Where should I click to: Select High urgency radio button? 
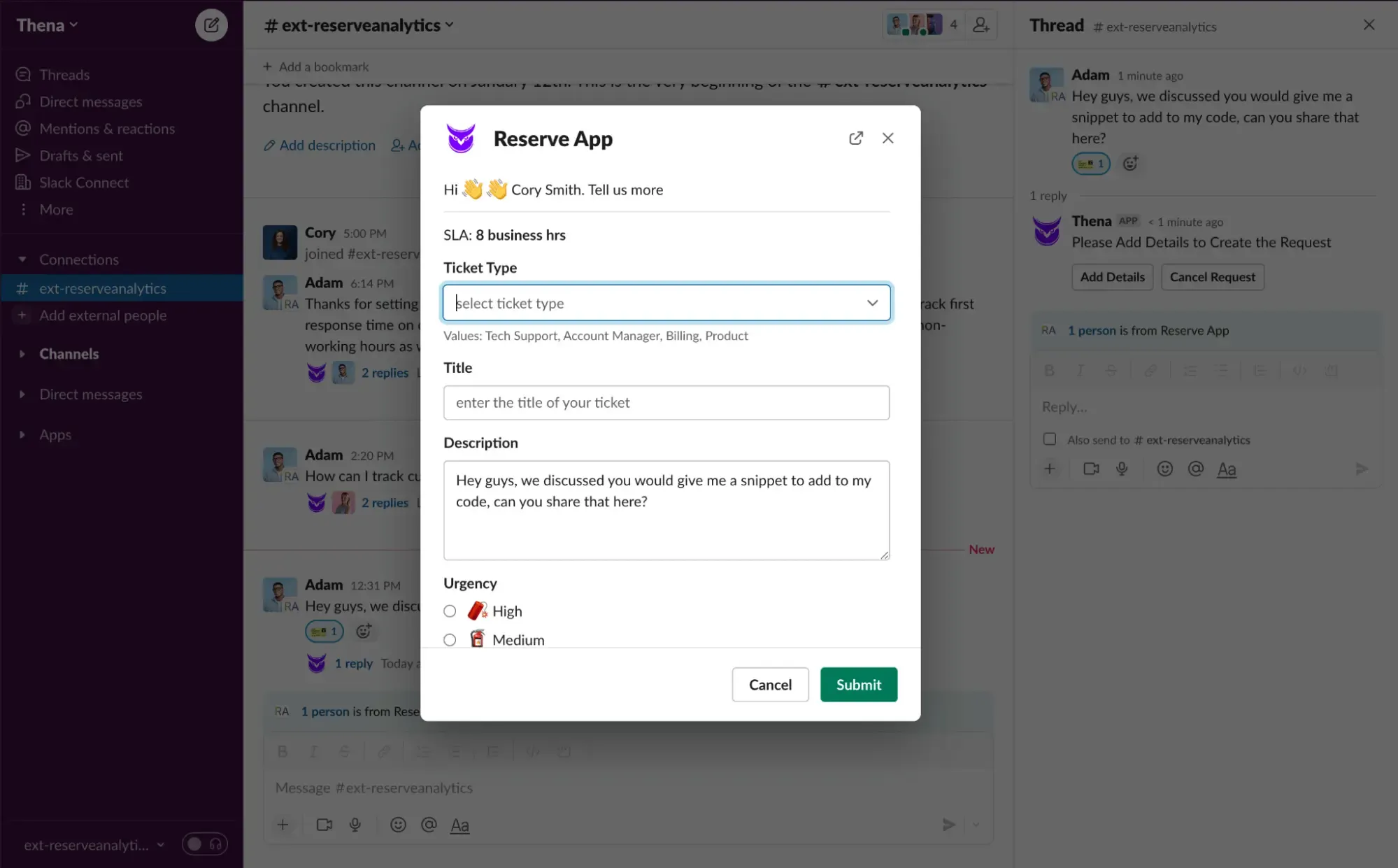450,611
